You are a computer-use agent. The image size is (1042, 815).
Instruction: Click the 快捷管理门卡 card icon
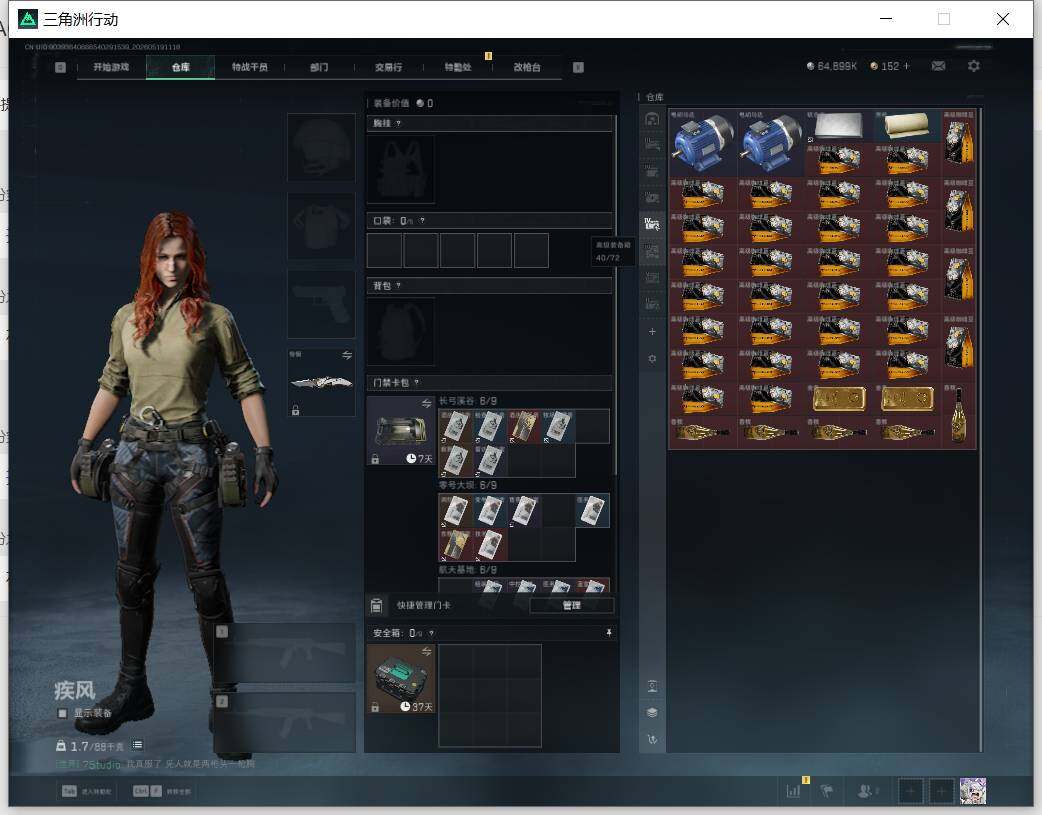[376, 605]
